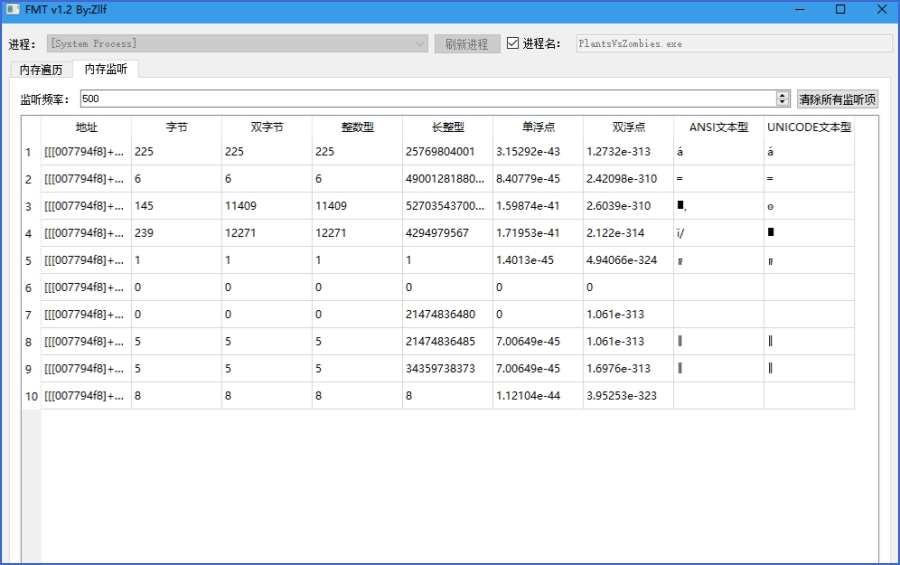Focus the PlantsVsZombies.exe process name field

[x=734, y=44]
